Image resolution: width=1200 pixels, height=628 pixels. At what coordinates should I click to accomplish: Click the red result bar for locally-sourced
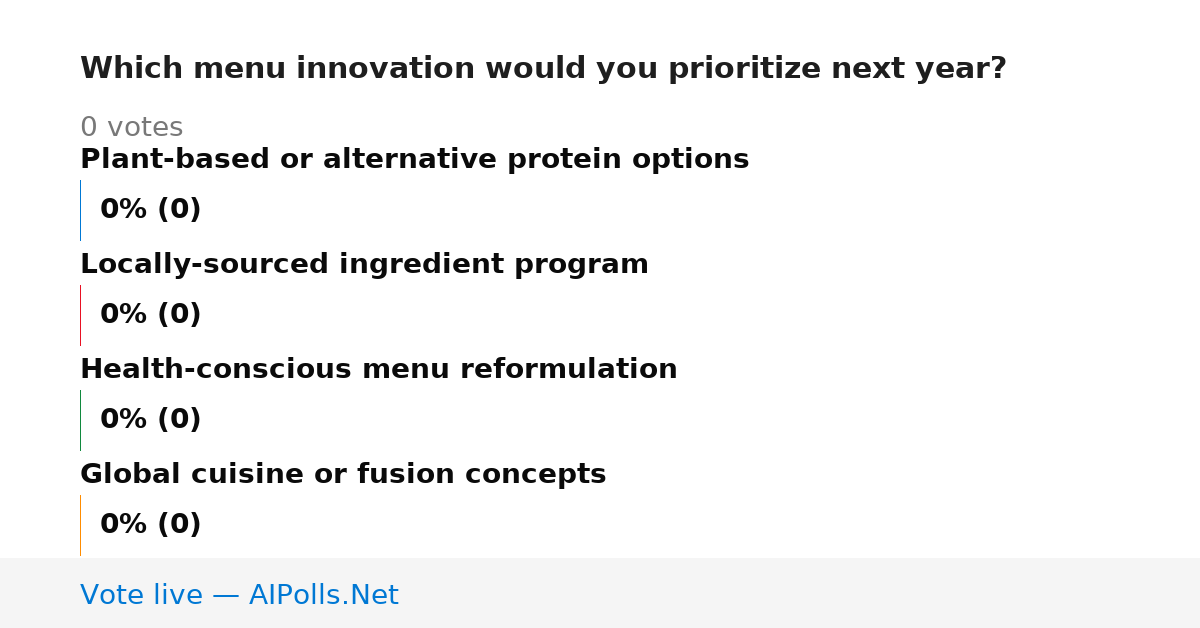click(80, 315)
